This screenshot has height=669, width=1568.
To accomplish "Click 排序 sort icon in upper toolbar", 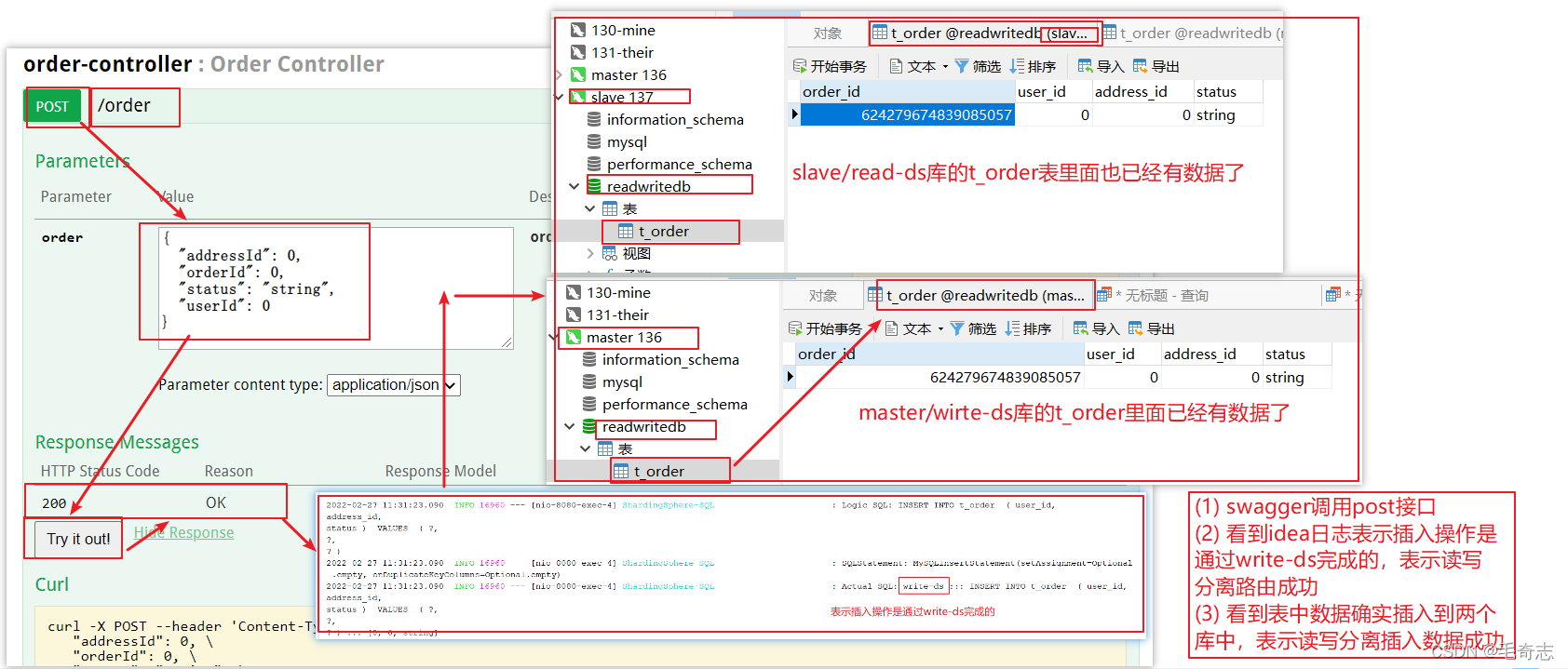I will pyautogui.click(x=1017, y=66).
